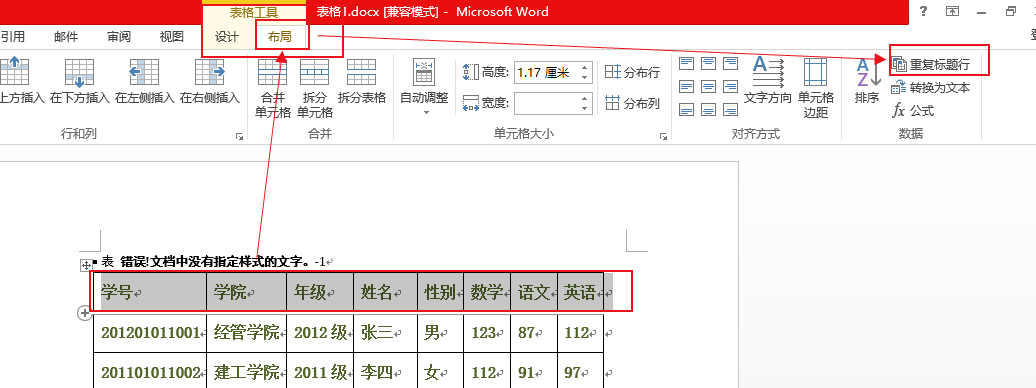Select the Table Tools 布局 tab

click(279, 37)
